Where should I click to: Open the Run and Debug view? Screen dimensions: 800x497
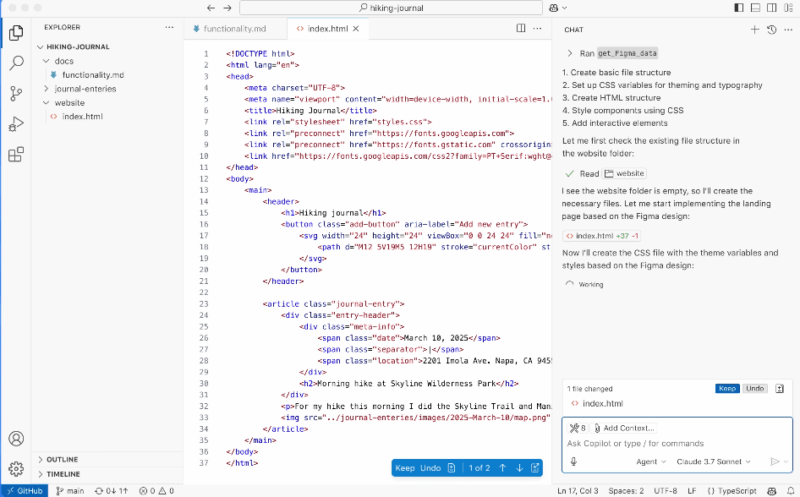[16, 124]
